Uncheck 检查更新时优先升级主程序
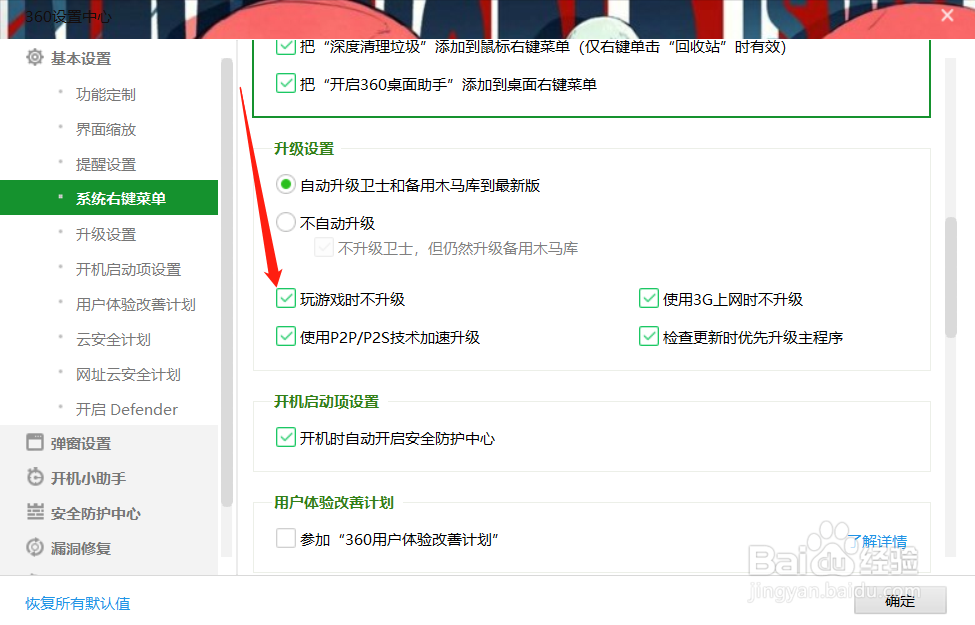 point(649,336)
